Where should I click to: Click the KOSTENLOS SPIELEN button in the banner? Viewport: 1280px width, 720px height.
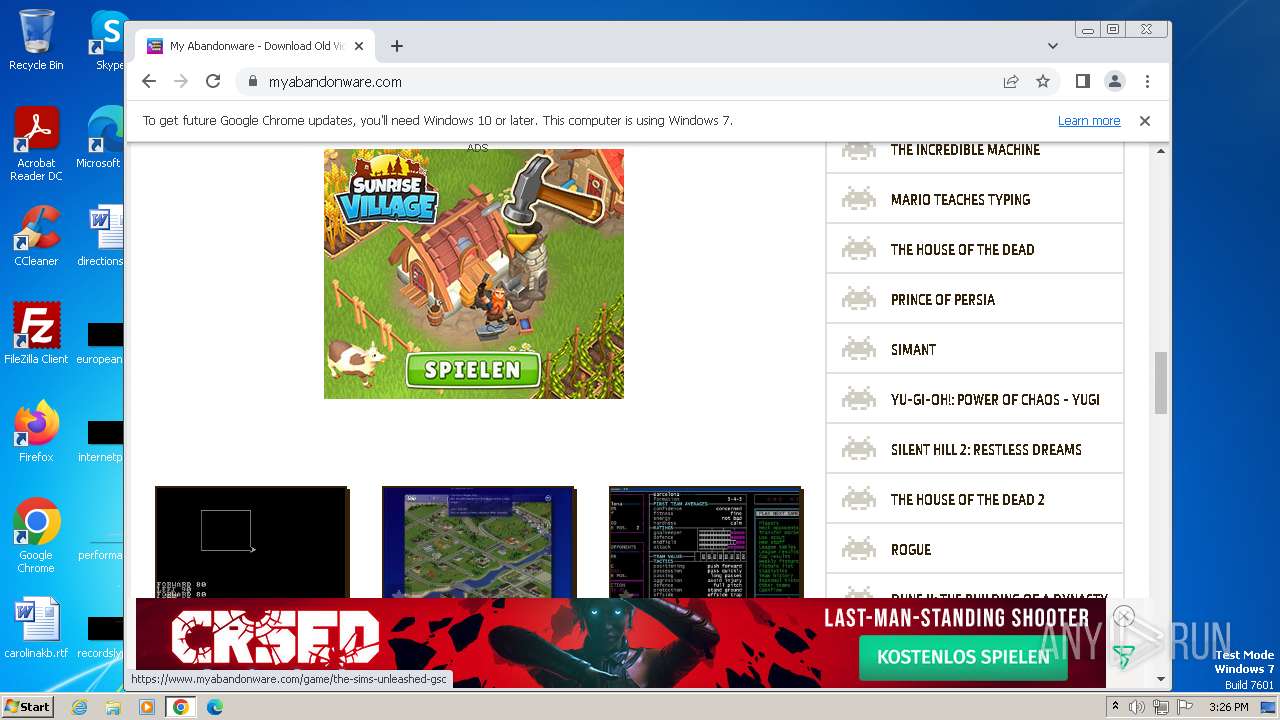pyautogui.click(x=963, y=657)
